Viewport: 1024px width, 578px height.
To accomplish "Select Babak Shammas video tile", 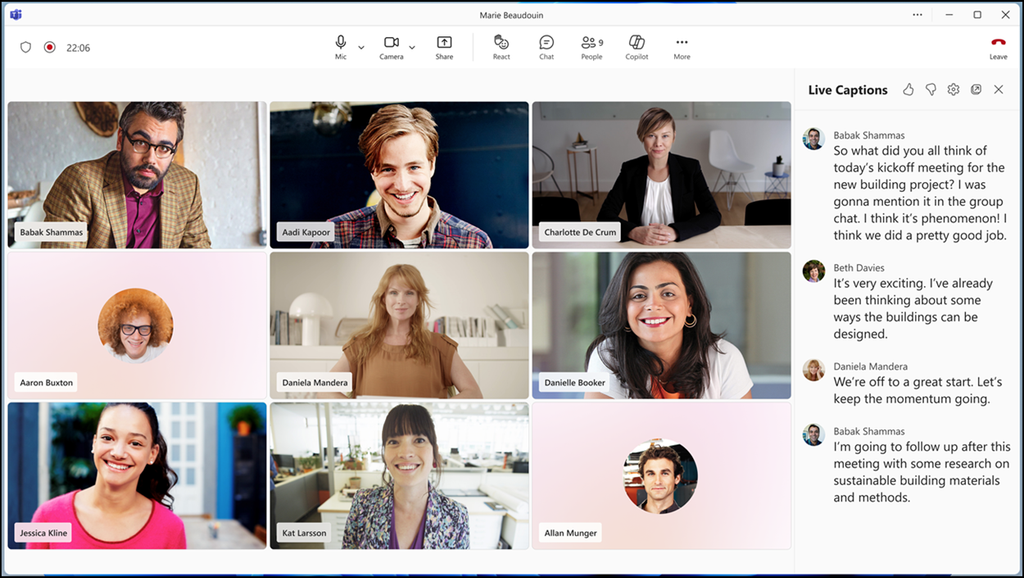I will (137, 175).
